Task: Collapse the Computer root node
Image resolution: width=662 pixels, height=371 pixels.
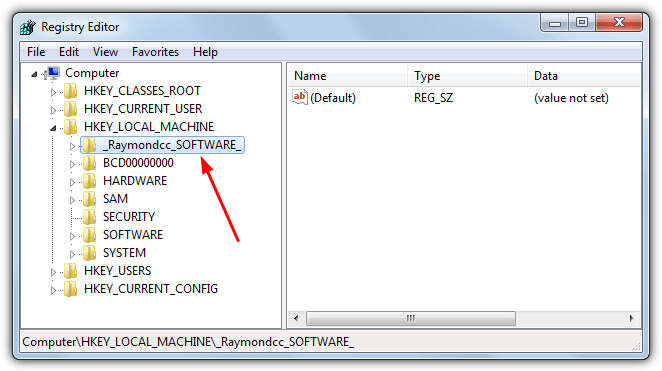Action: tap(34, 74)
